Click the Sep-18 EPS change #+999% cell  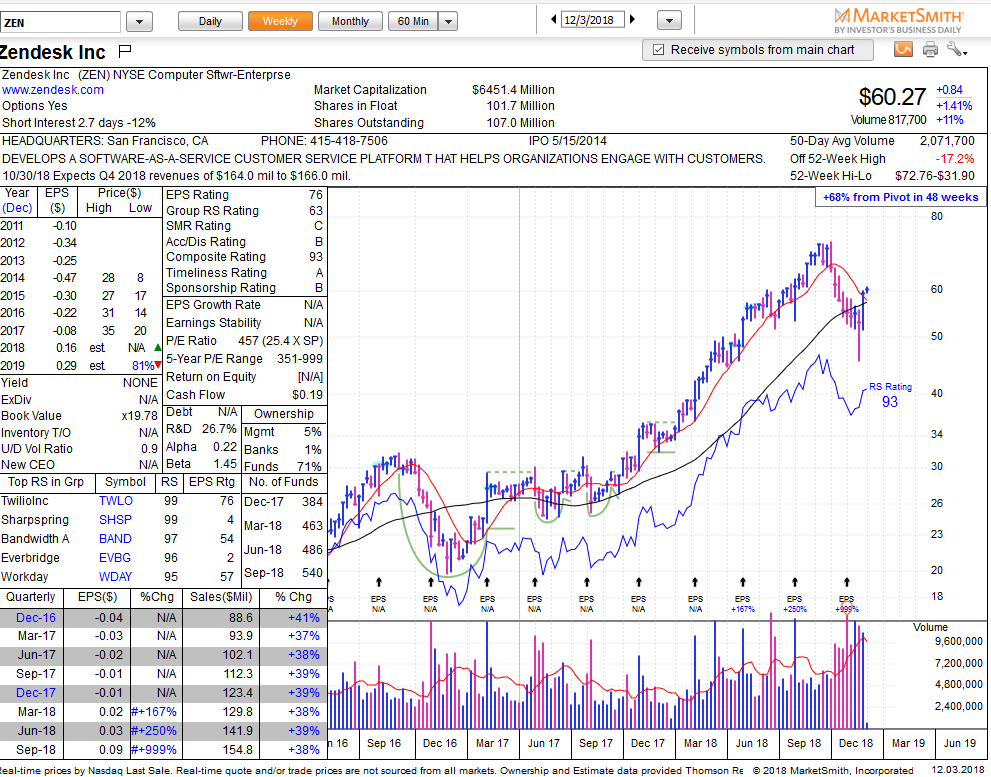point(154,750)
